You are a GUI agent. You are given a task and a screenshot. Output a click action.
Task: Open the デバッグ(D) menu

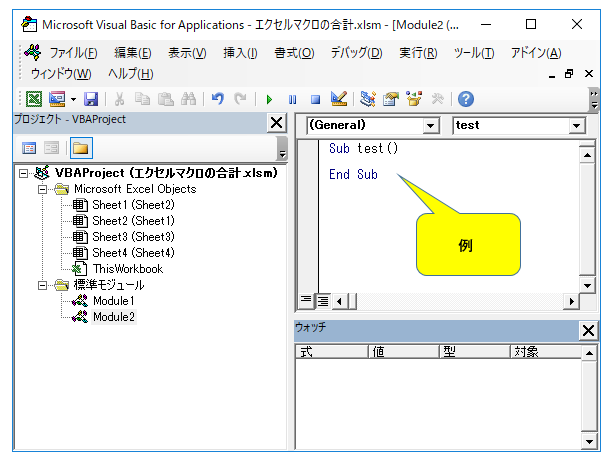pos(356,53)
